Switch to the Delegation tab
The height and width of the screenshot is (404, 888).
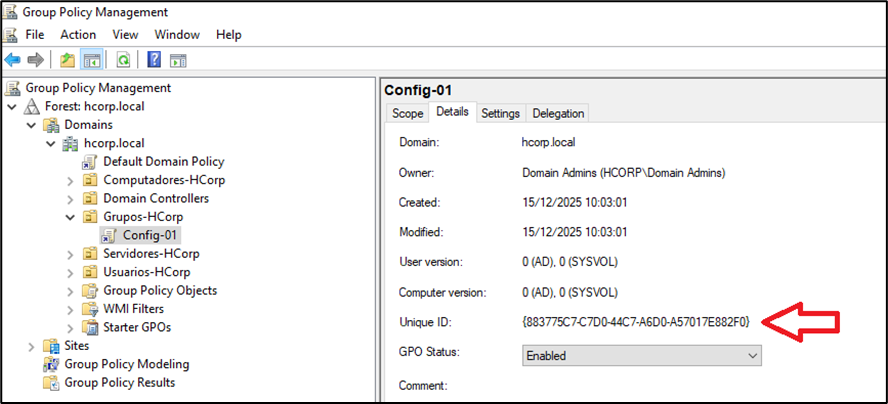558,113
